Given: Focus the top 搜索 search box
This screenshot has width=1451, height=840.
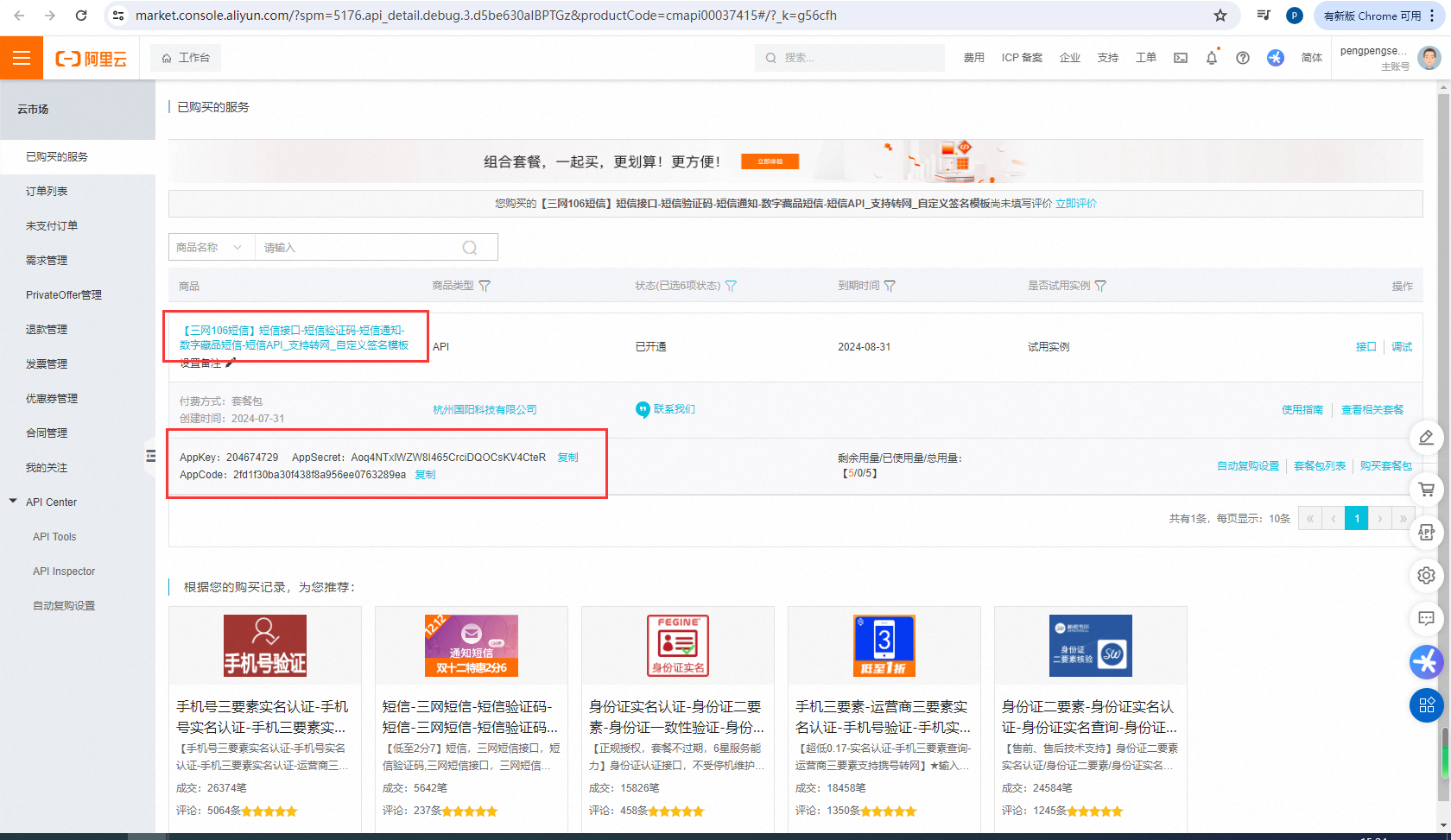Looking at the screenshot, I should tap(851, 58).
